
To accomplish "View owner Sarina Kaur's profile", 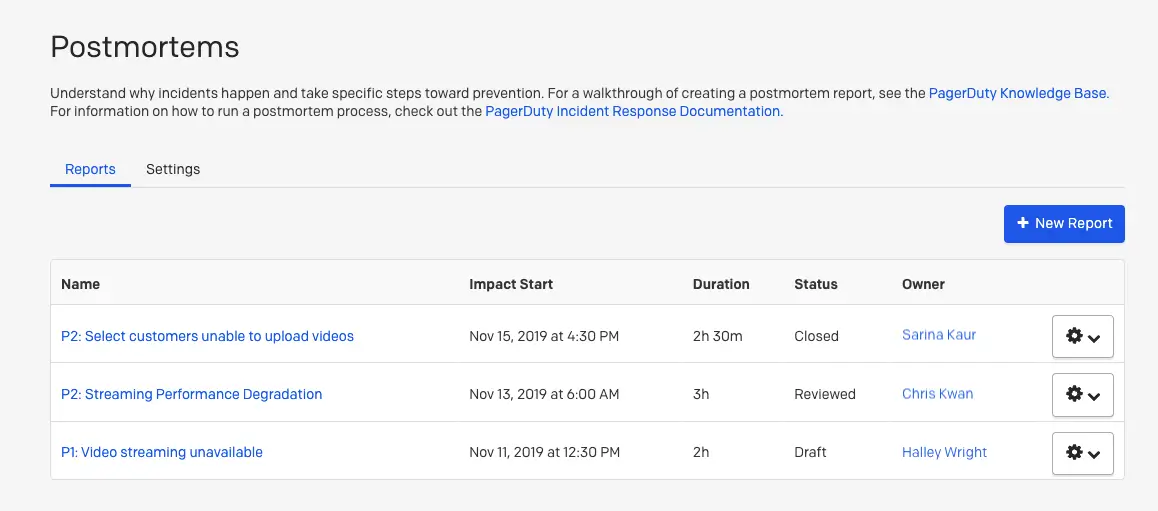I will pos(939,335).
